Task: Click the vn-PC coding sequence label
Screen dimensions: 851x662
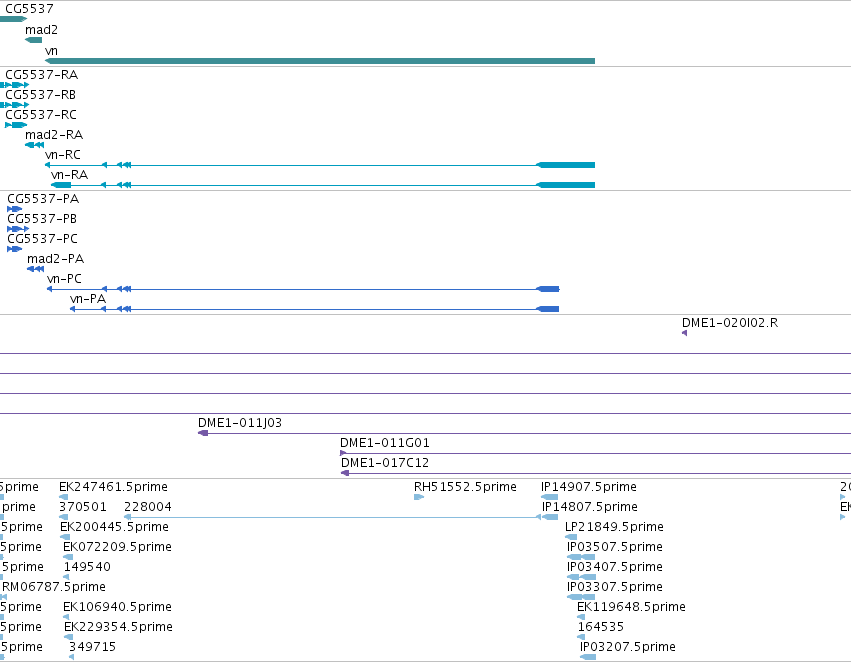Action: click(x=65, y=279)
